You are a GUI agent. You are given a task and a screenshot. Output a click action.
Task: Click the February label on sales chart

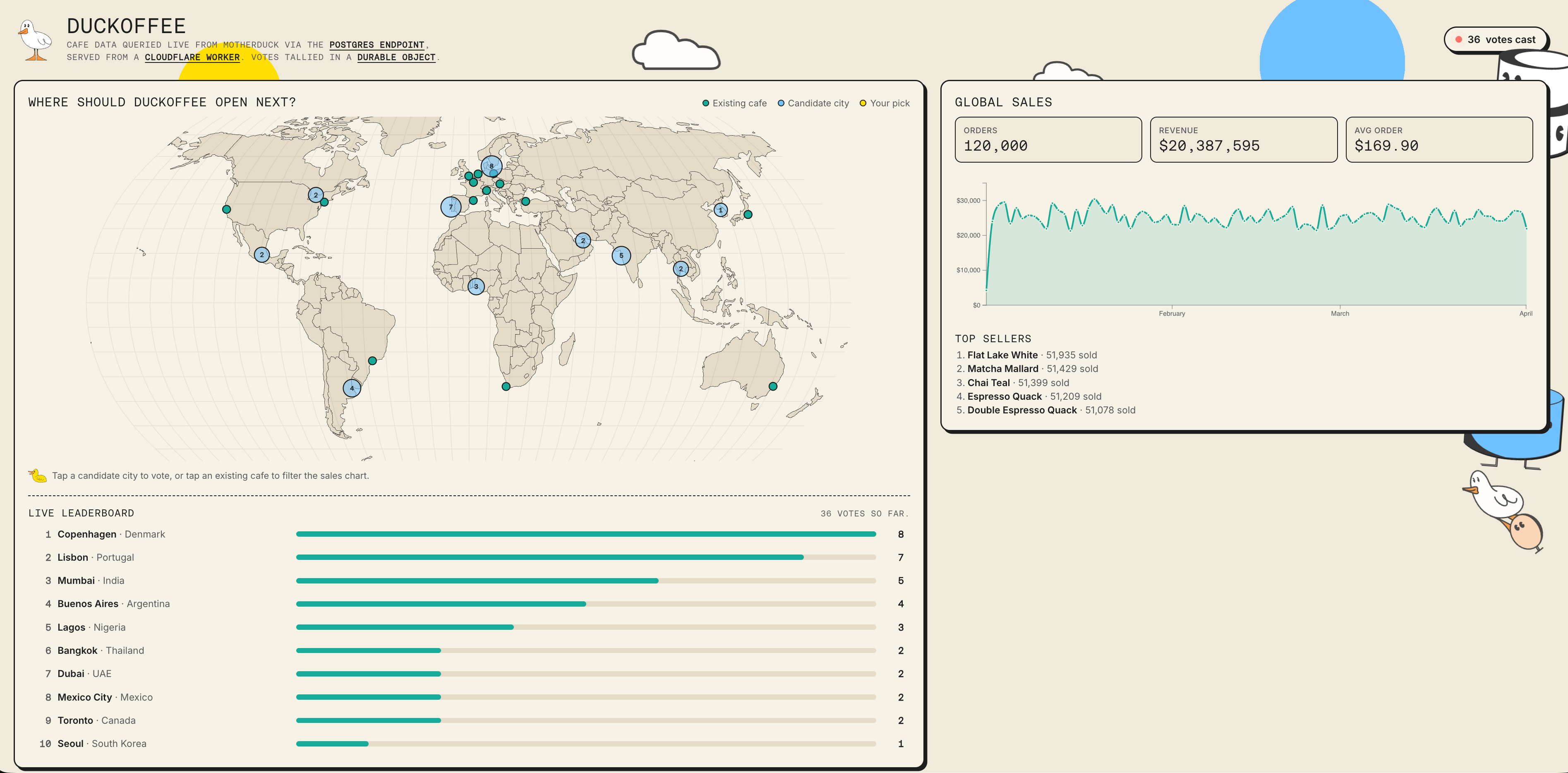tap(1172, 313)
